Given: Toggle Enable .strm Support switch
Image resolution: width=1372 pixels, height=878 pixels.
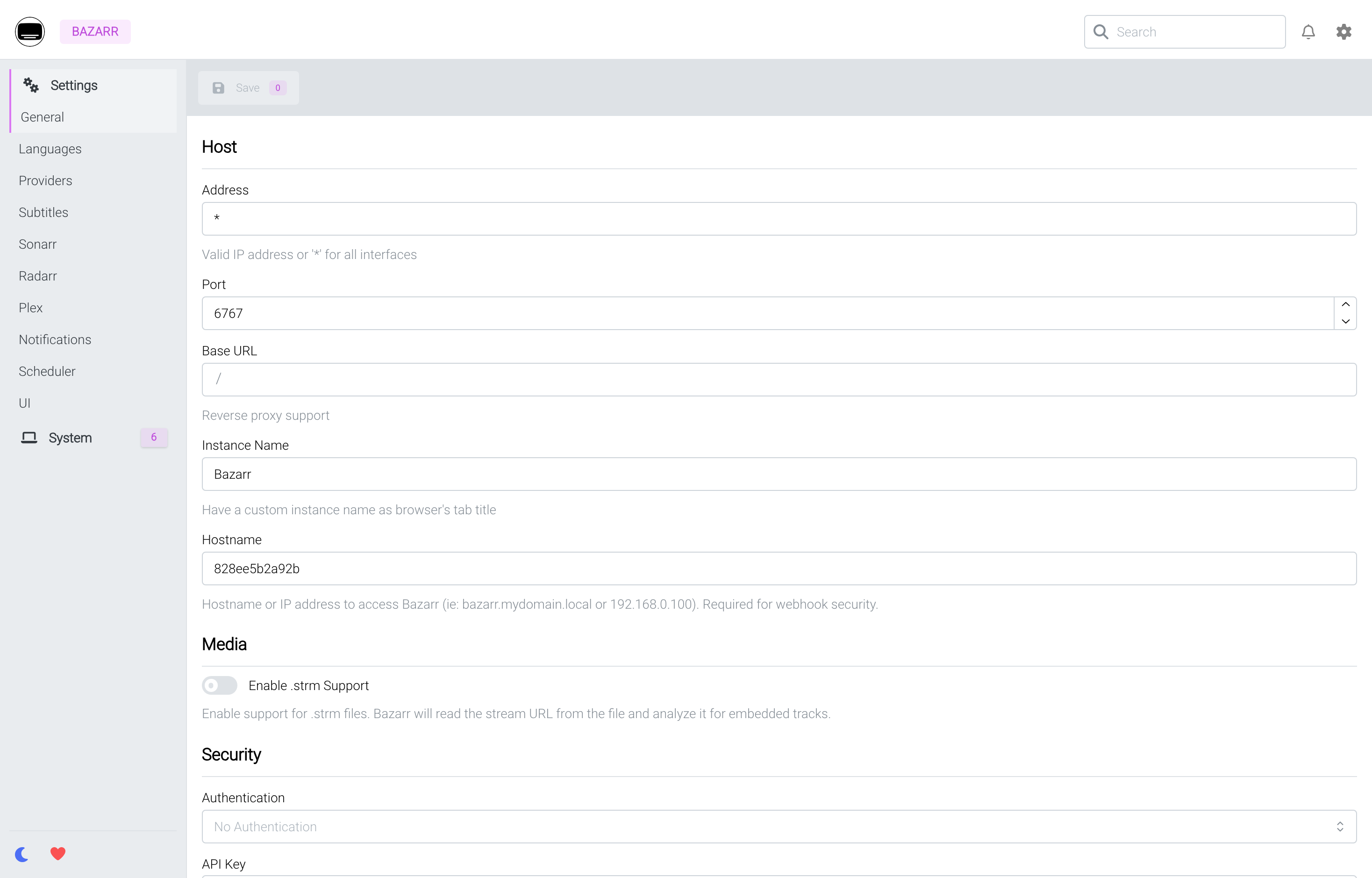Looking at the screenshot, I should click(219, 685).
